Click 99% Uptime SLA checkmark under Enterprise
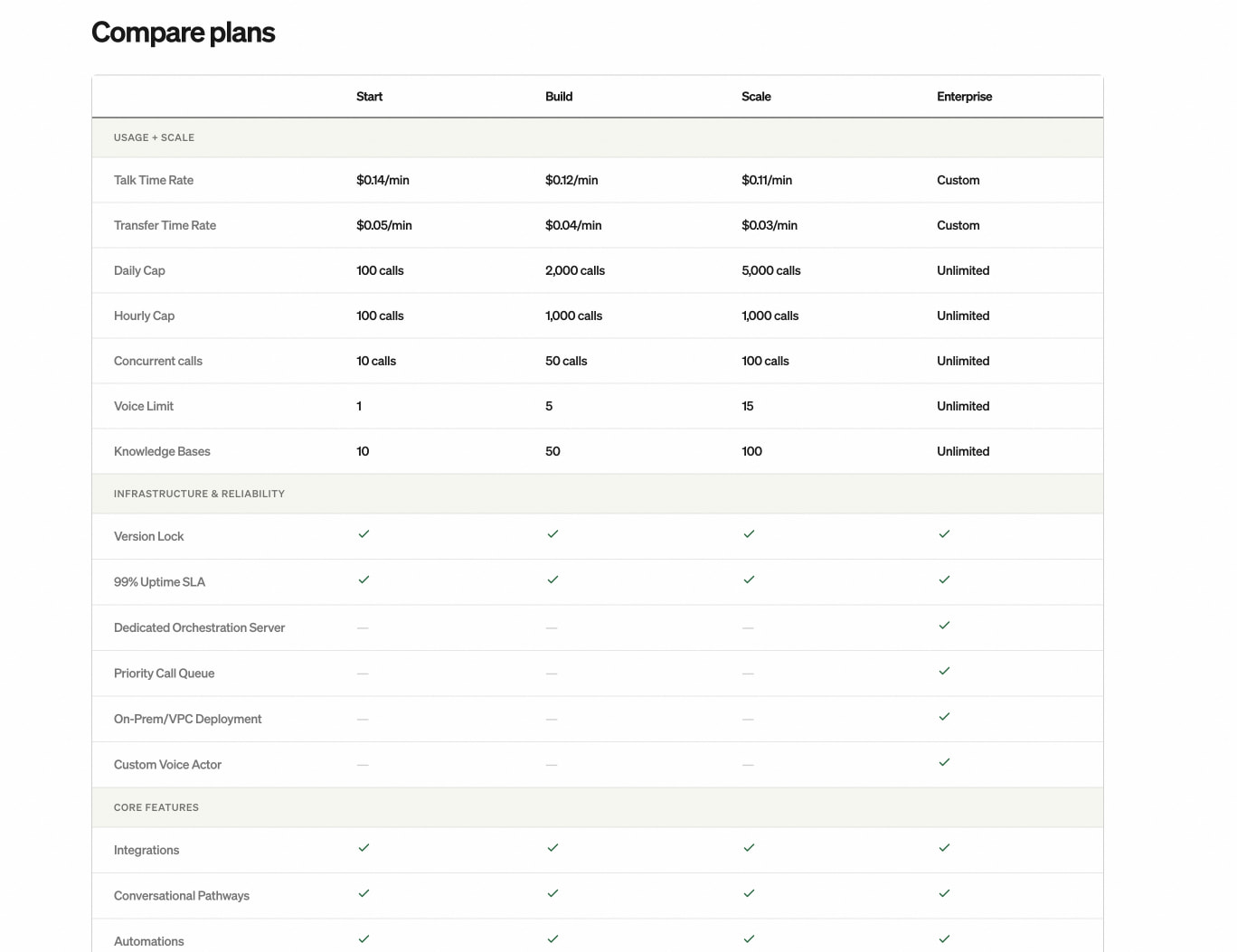Screen dimensions: 1237x952 click(x=944, y=580)
